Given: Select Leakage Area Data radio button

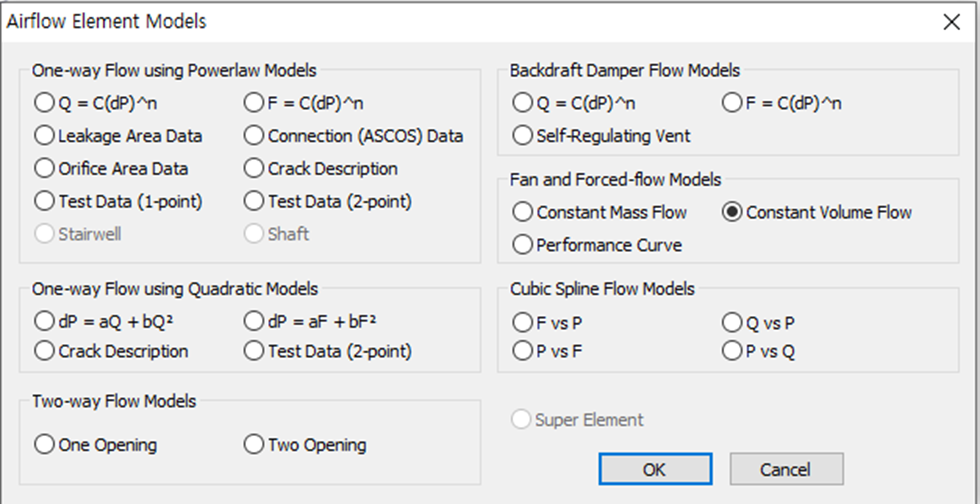Looking at the screenshot, I should (44, 135).
